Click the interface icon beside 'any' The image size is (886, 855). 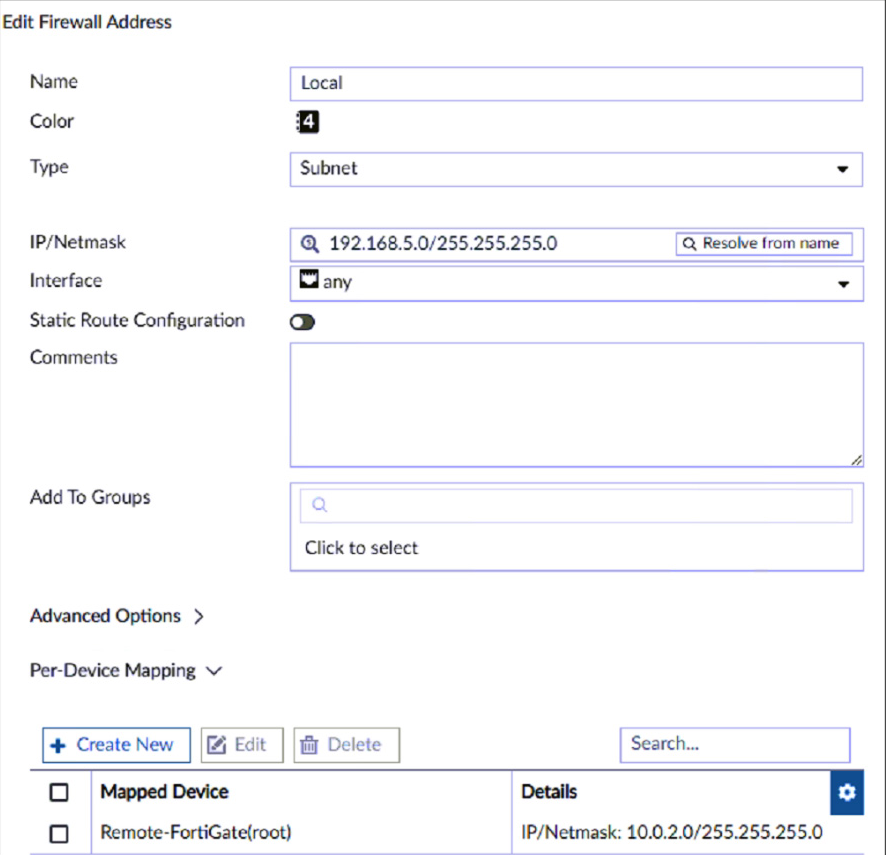(309, 281)
